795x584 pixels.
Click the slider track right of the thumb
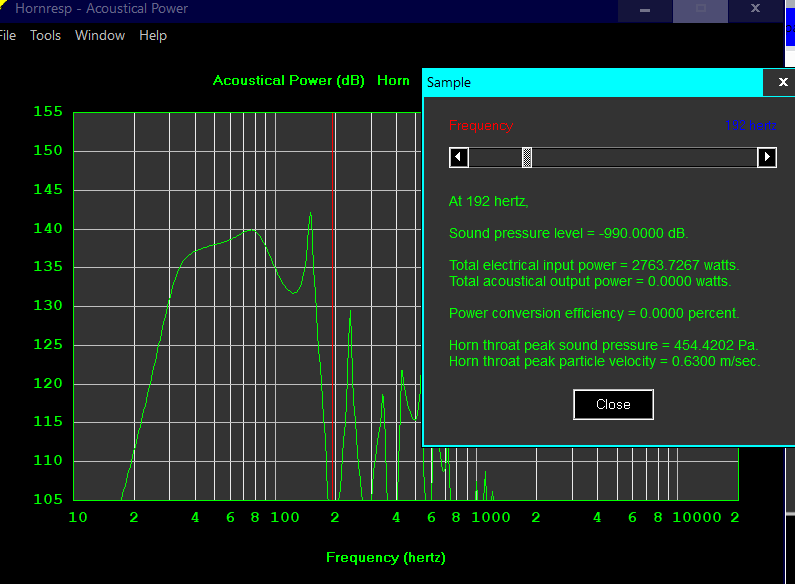tap(644, 157)
